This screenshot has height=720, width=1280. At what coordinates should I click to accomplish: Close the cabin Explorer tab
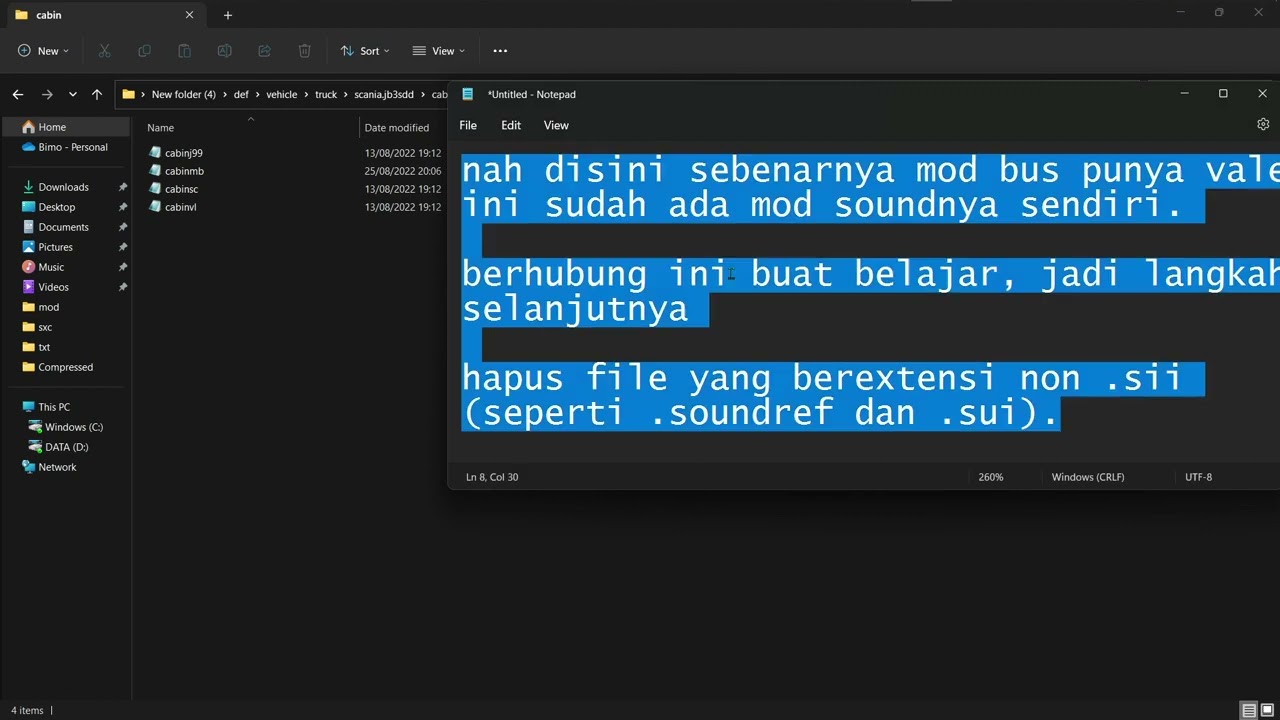(189, 15)
